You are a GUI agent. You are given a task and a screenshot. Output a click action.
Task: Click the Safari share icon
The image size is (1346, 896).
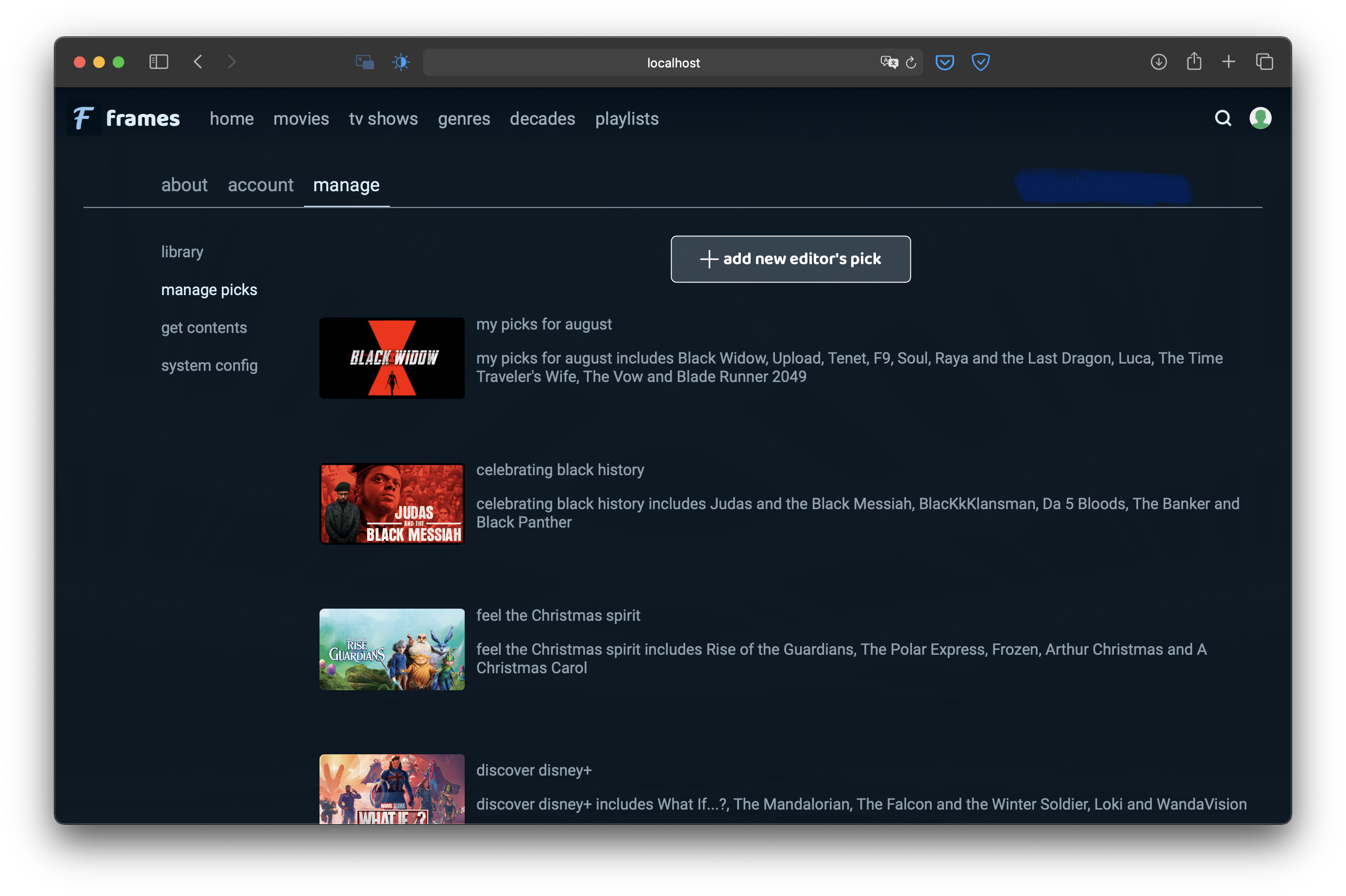pos(1194,62)
